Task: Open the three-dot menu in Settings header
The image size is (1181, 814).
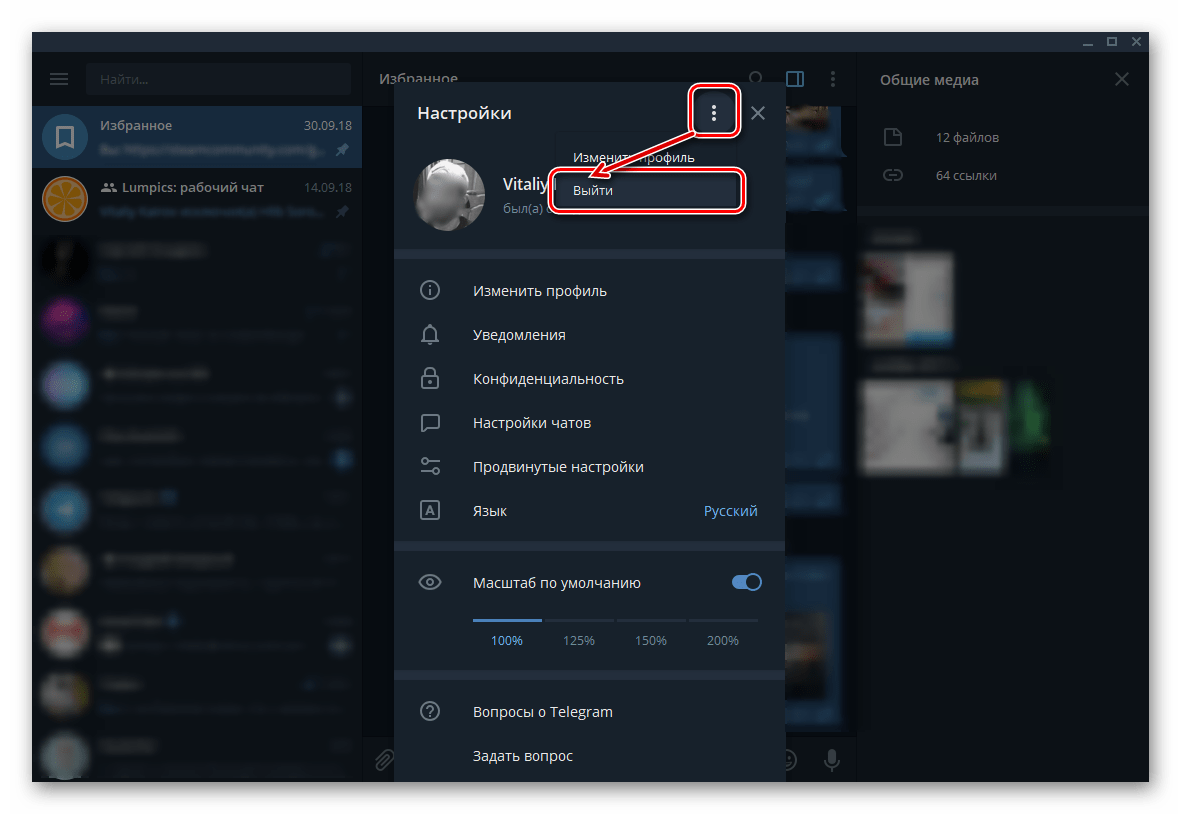Action: click(713, 113)
